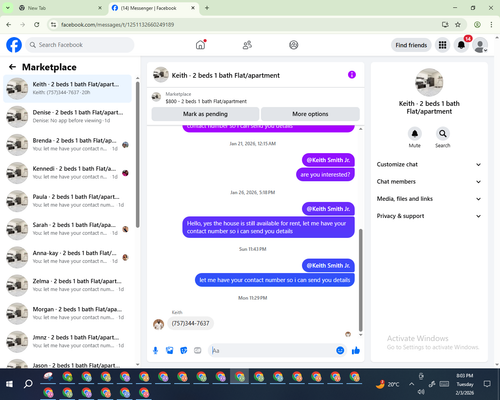Open Windows Start menu

[x=9, y=384]
